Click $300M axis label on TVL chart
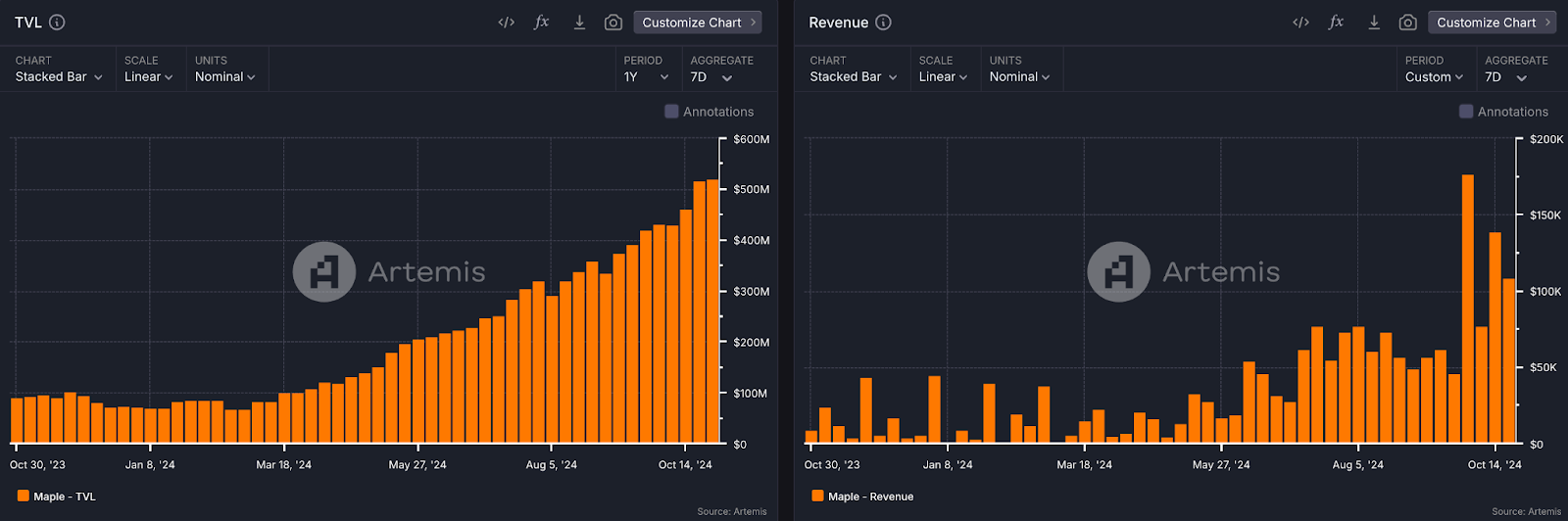Image resolution: width=1568 pixels, height=521 pixels. click(x=752, y=292)
